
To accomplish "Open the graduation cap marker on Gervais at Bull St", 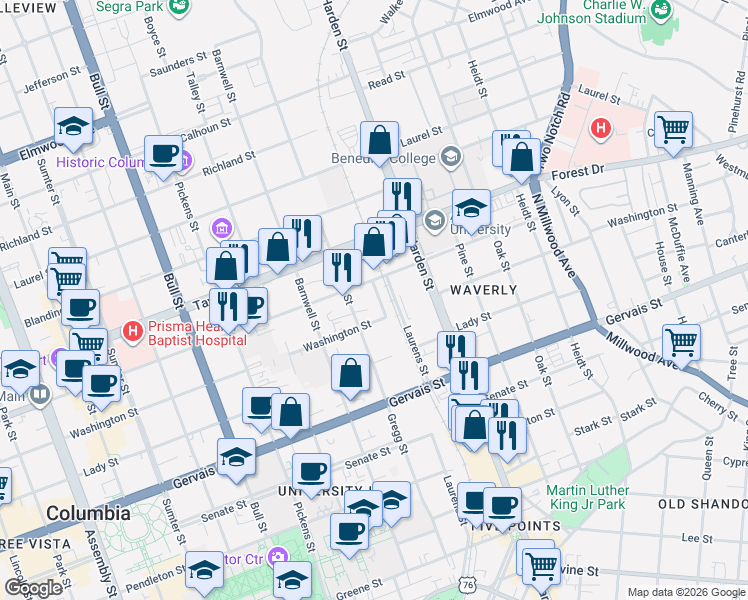I will pos(236,457).
